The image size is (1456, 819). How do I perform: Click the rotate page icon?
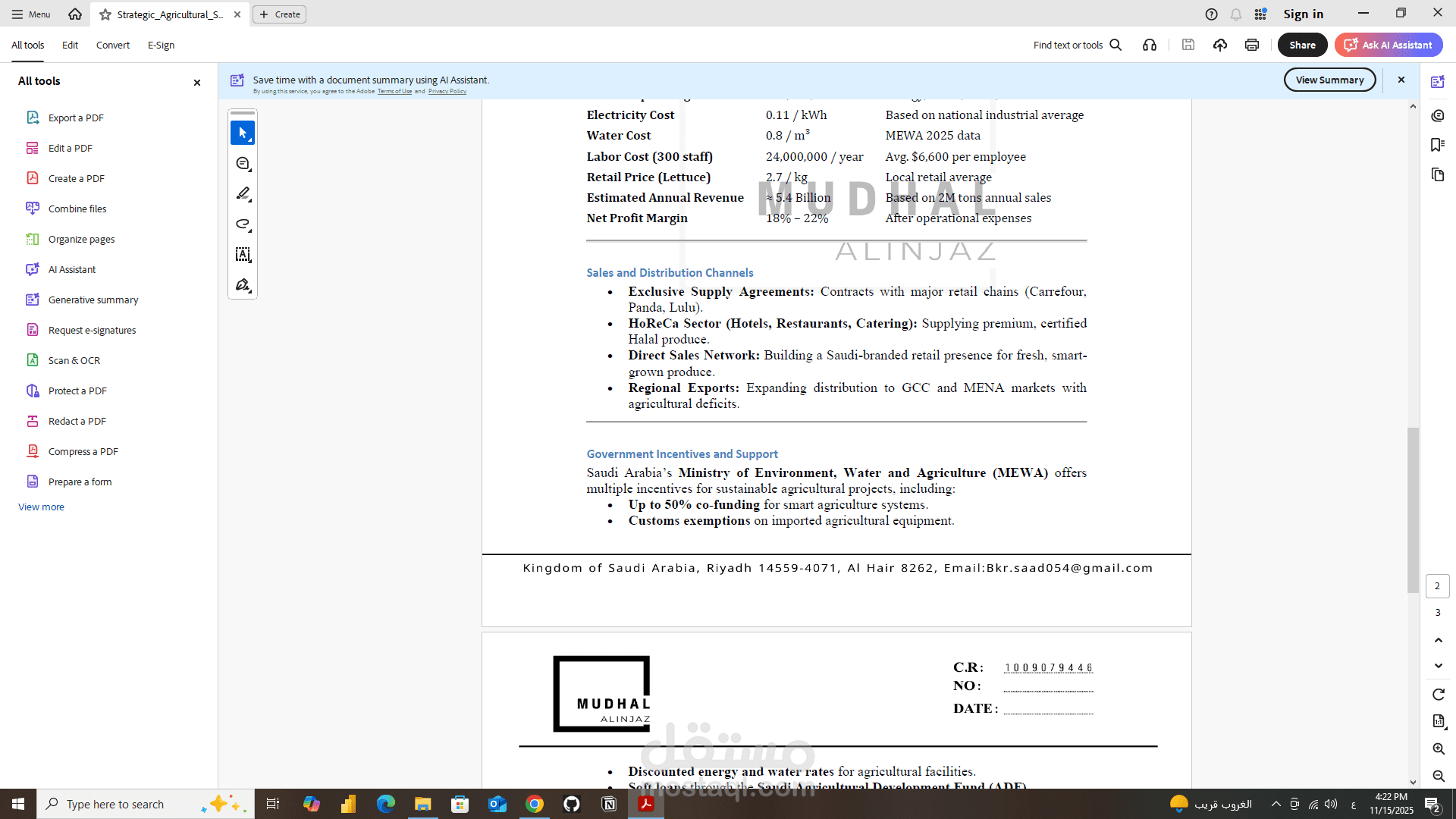tap(1439, 695)
